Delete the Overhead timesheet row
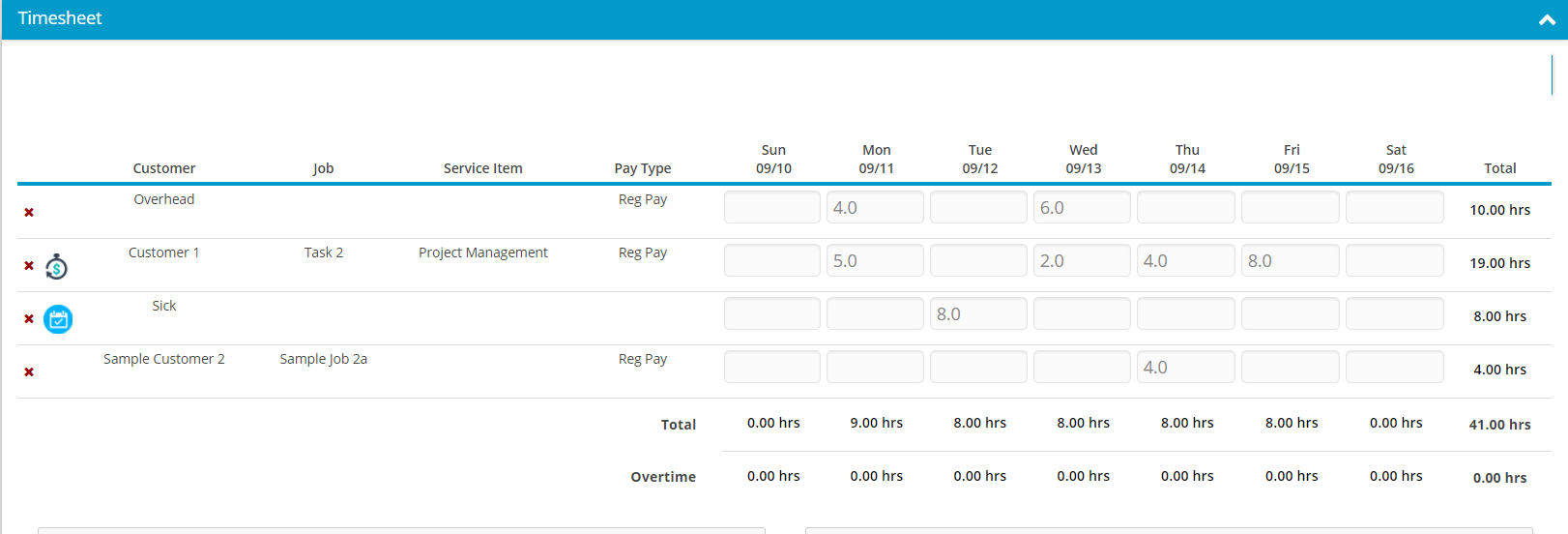This screenshot has width=1568, height=534. click(x=29, y=213)
